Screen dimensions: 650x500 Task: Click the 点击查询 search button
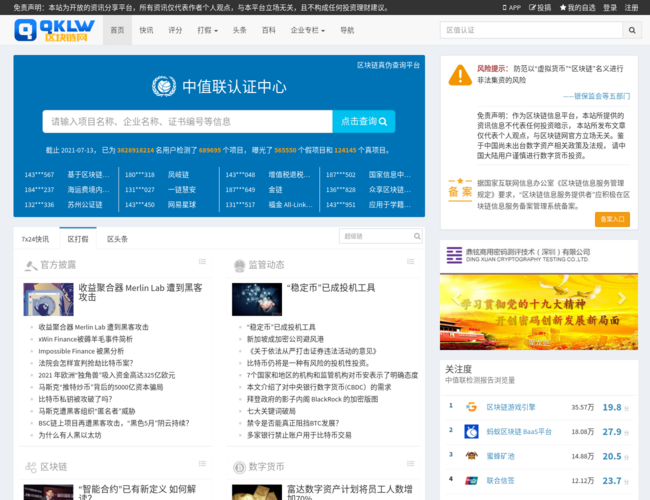364,121
